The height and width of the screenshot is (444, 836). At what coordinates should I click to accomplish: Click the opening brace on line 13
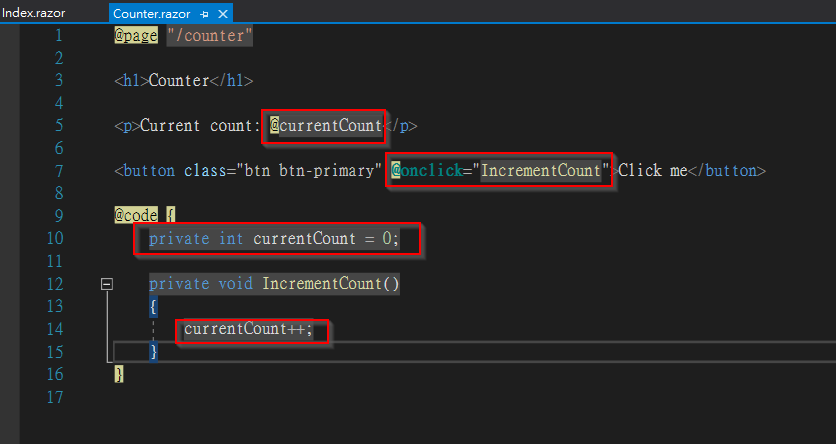pyautogui.click(x=154, y=306)
